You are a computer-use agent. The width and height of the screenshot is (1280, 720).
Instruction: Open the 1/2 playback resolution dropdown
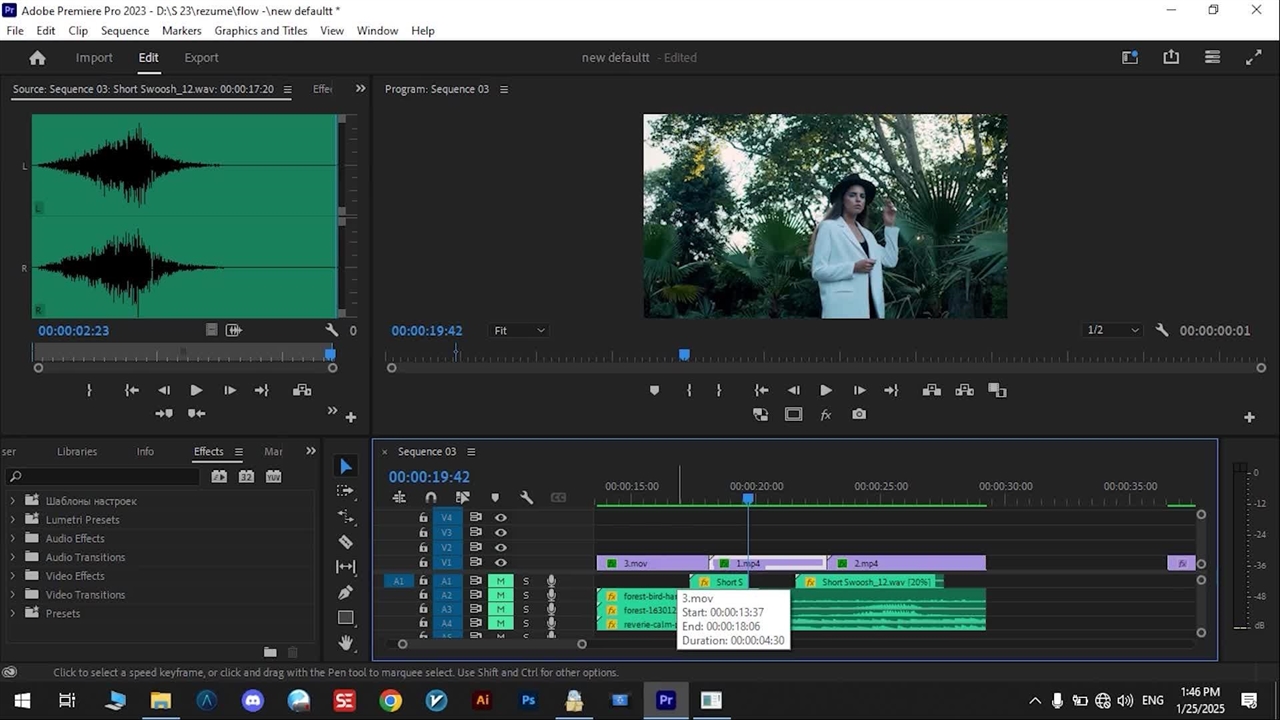(1113, 331)
